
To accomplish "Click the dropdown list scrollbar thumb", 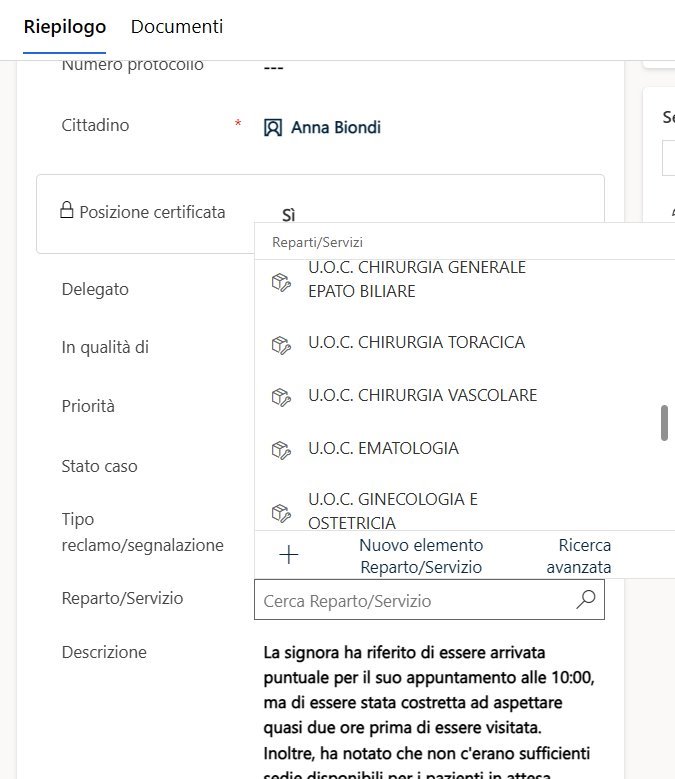I will 663,423.
